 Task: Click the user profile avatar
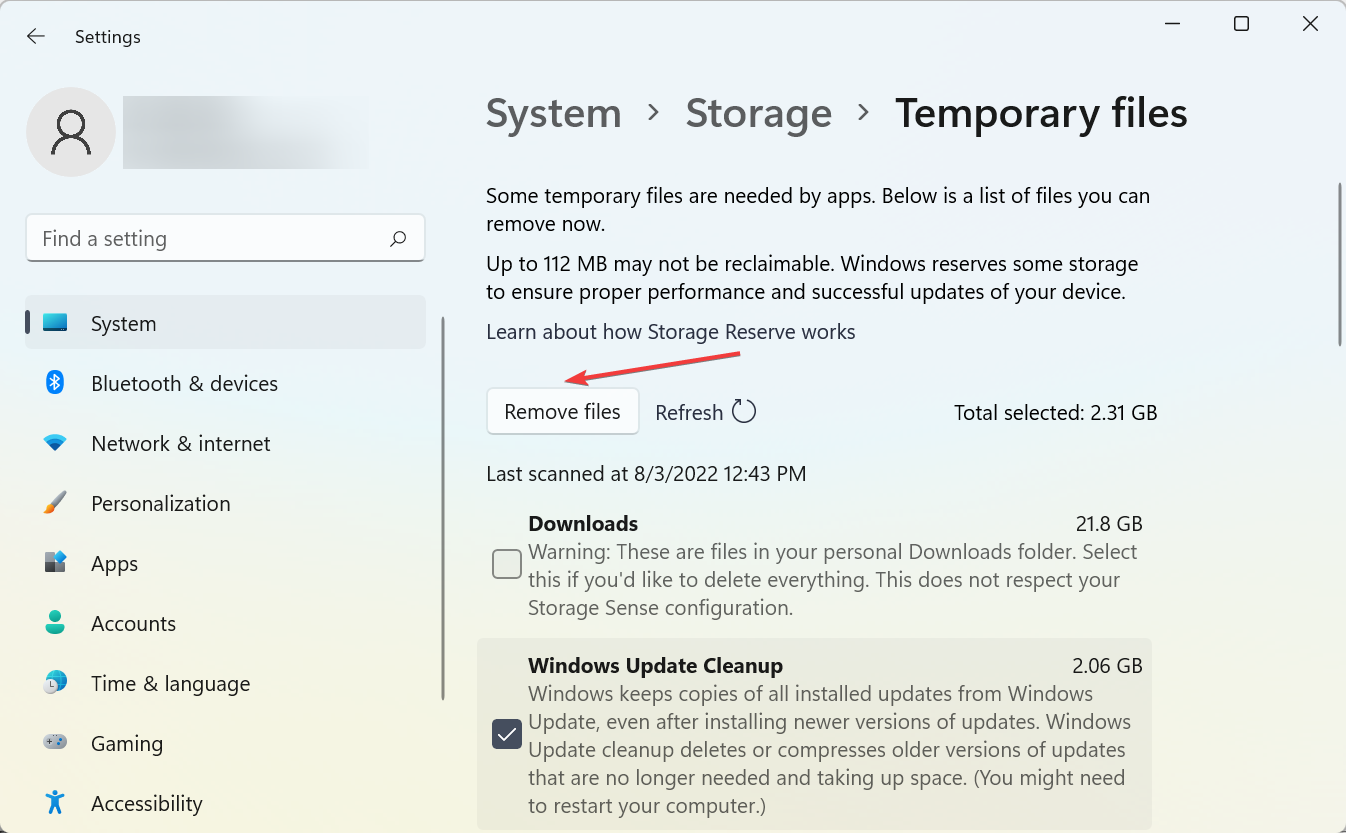click(71, 132)
